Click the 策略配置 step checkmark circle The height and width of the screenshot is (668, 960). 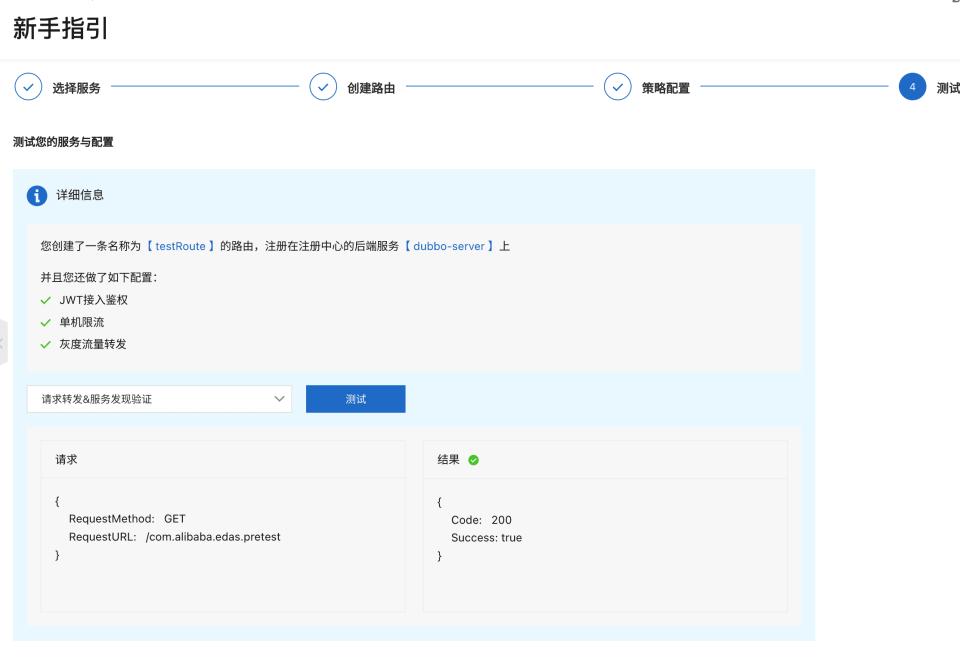tap(617, 88)
